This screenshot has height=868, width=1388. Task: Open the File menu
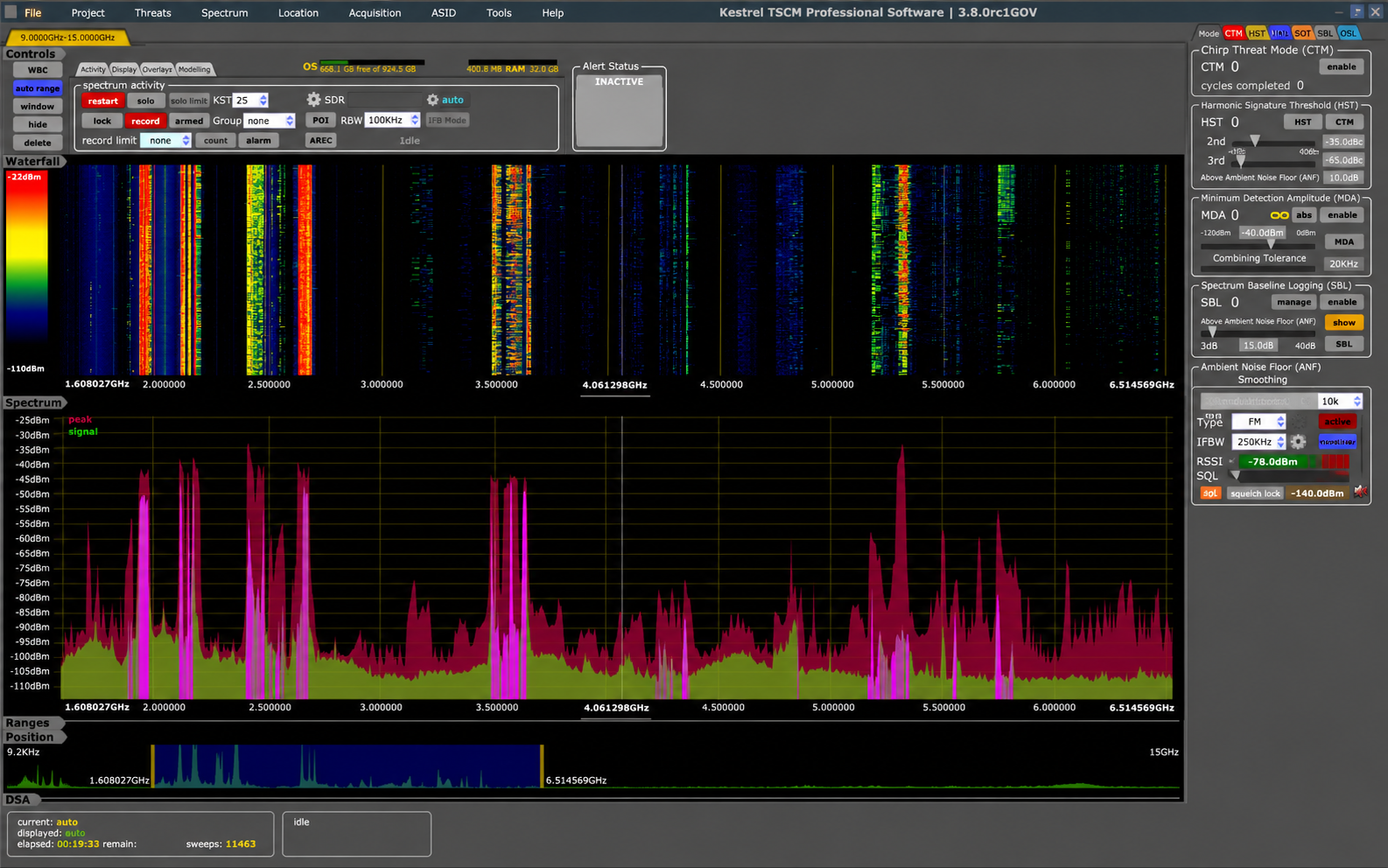[x=33, y=12]
